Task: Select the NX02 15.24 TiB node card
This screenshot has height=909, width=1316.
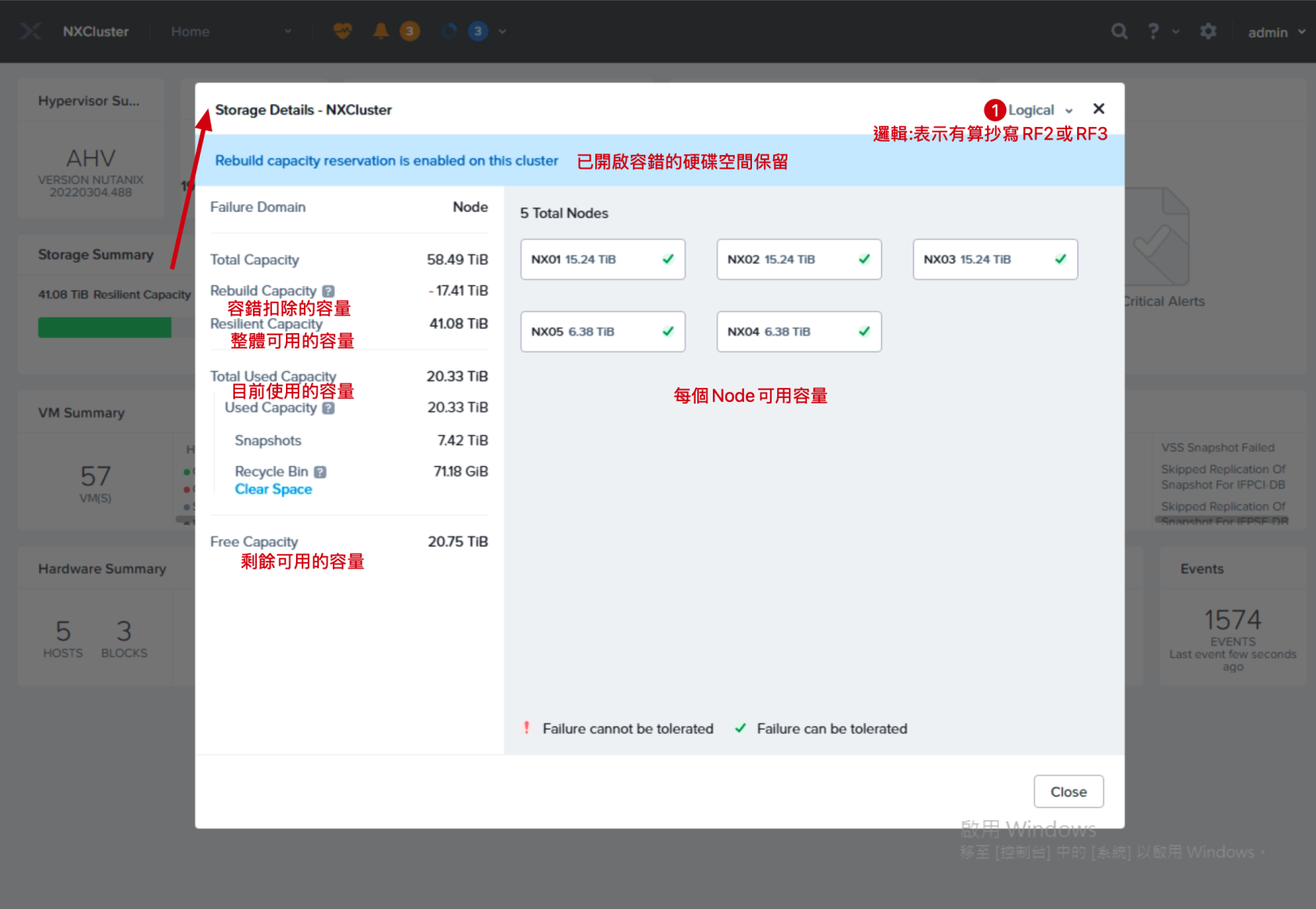Action: (x=799, y=259)
